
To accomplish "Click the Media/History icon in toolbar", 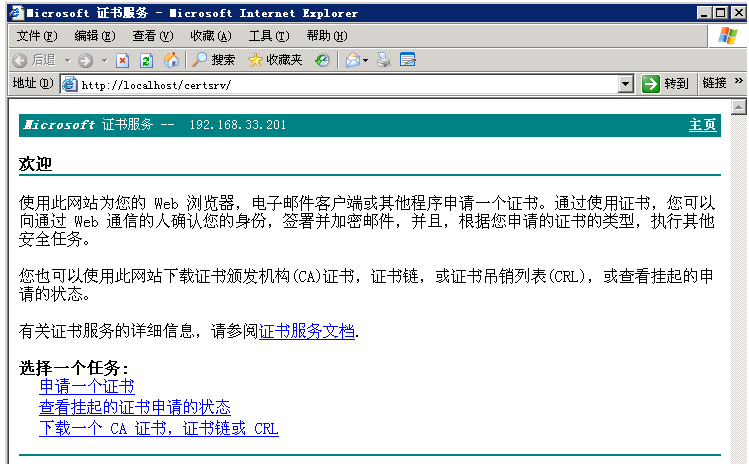I will click(x=322, y=60).
